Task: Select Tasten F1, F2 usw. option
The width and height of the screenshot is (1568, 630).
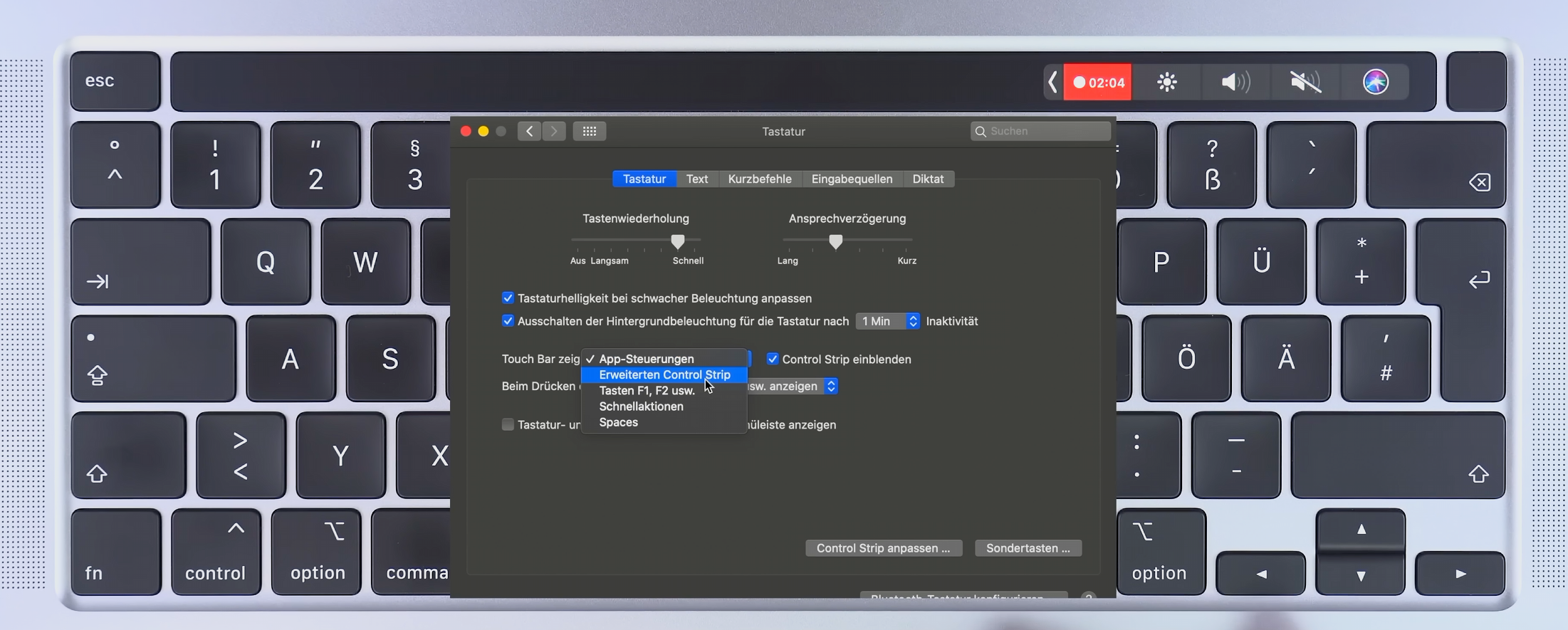Action: pyautogui.click(x=664, y=390)
